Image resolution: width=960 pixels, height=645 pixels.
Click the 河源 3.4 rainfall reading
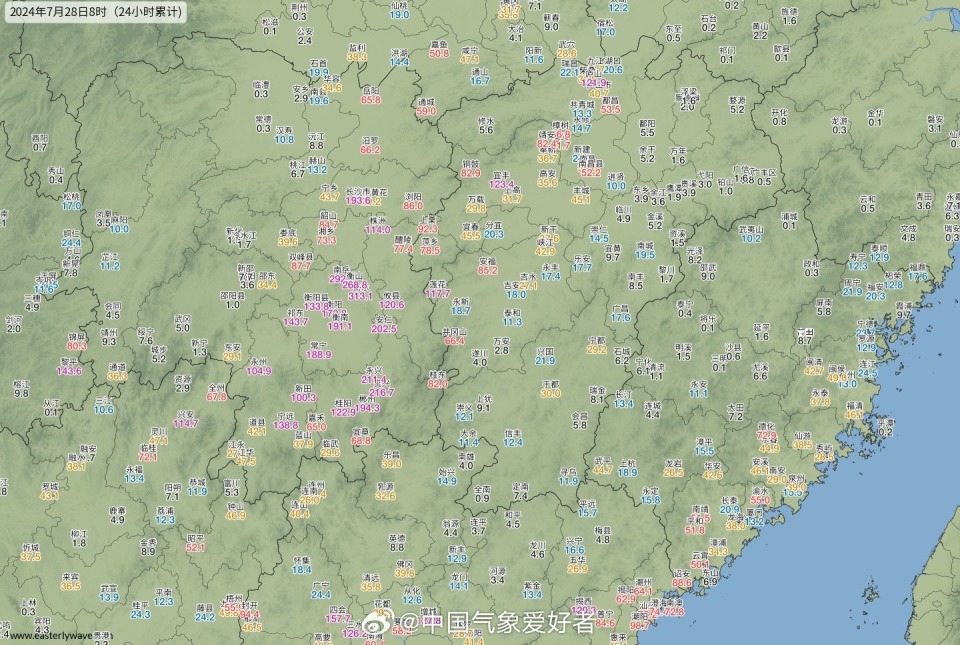click(x=497, y=575)
